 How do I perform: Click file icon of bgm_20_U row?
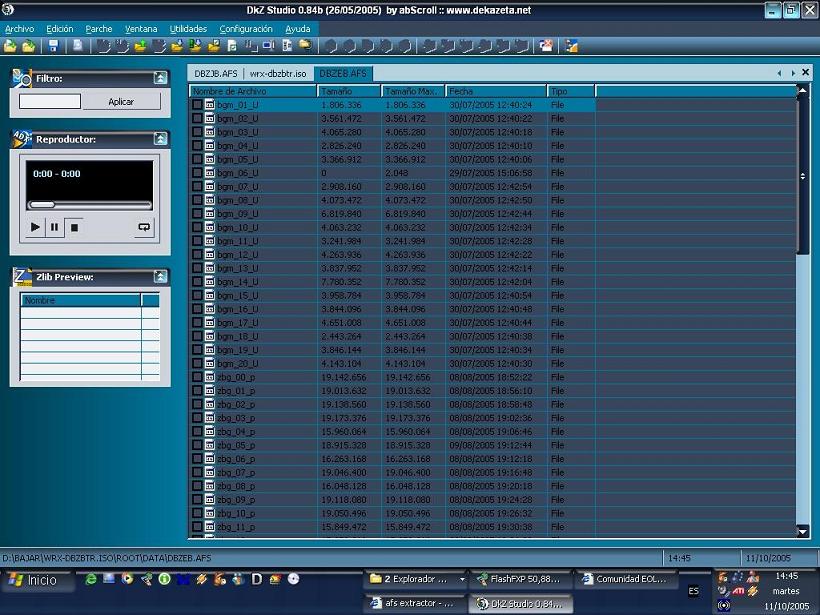coord(210,363)
